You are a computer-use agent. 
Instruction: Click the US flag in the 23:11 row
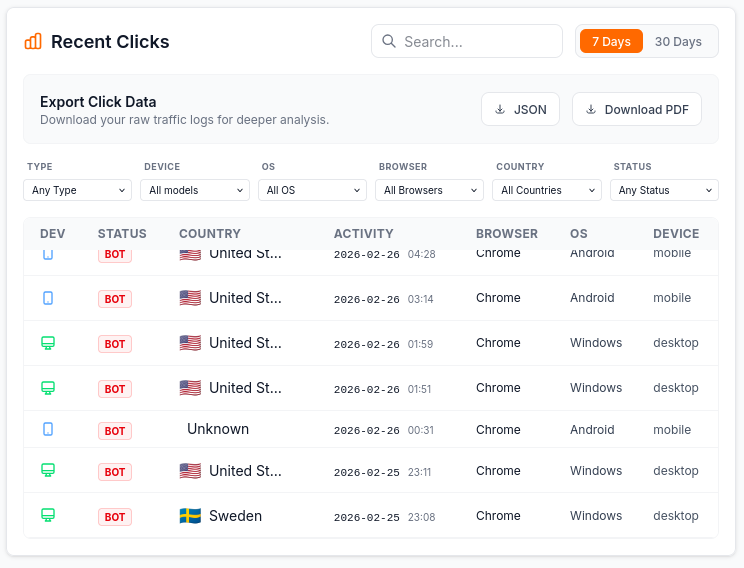coord(190,471)
